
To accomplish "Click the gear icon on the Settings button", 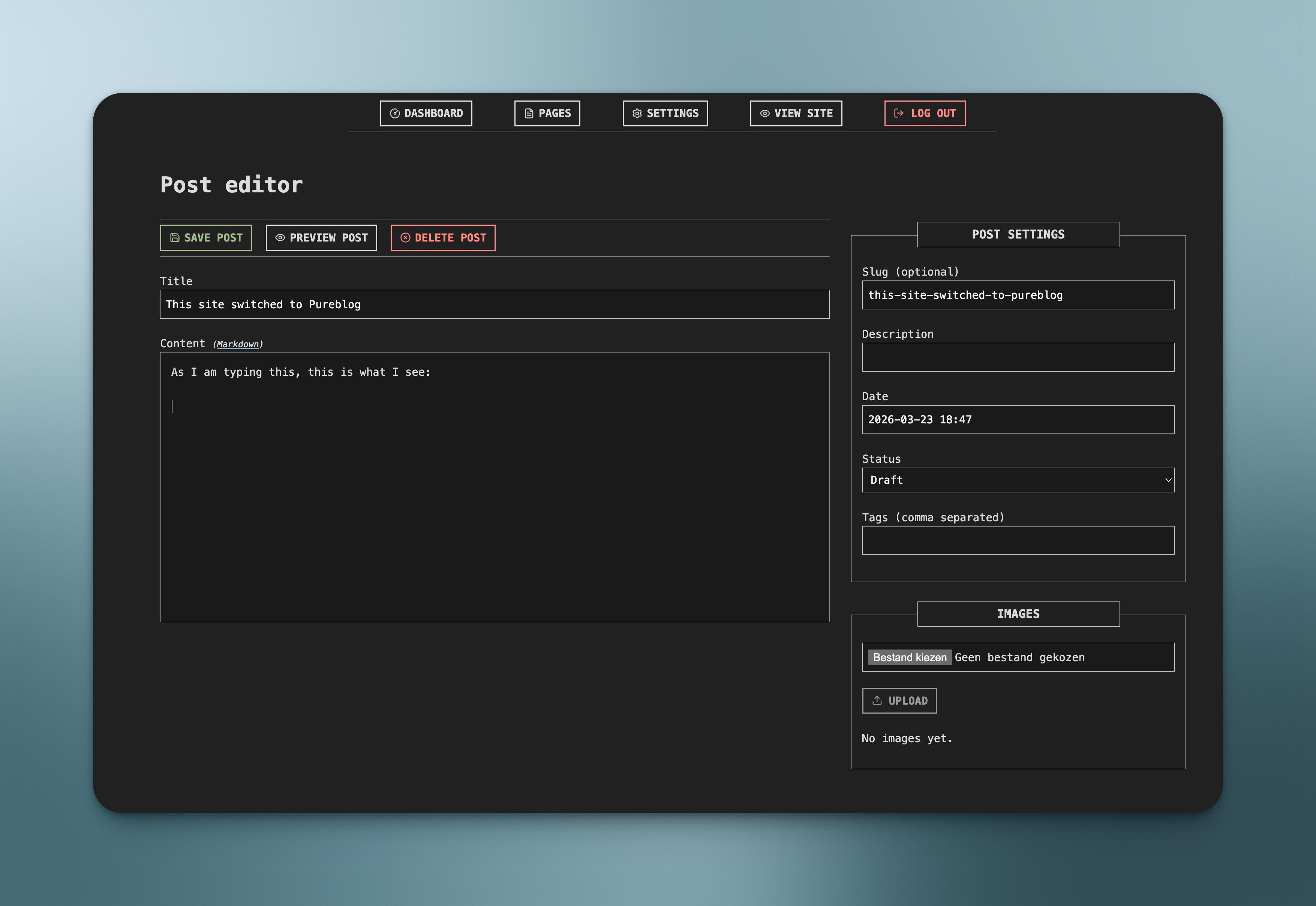I will click(637, 114).
